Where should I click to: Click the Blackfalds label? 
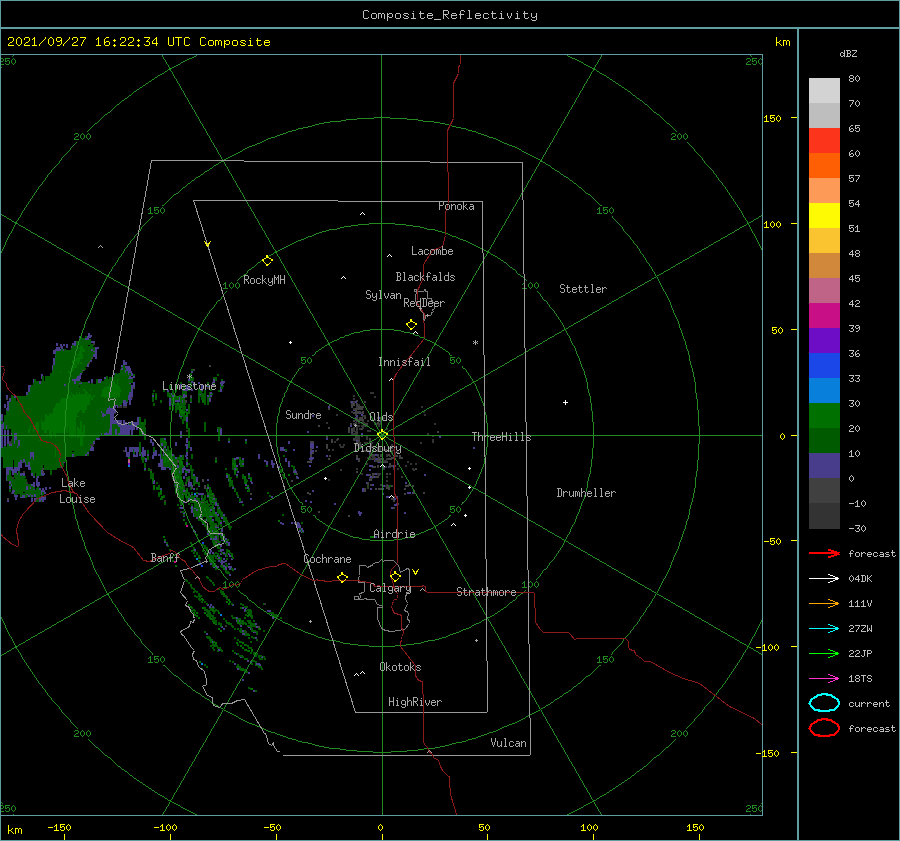coord(425,277)
